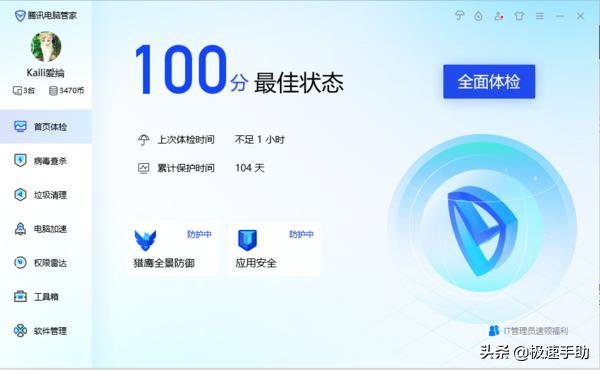Click the Tencent PC Manager shield logo
The image size is (600, 370).
tap(20, 16)
